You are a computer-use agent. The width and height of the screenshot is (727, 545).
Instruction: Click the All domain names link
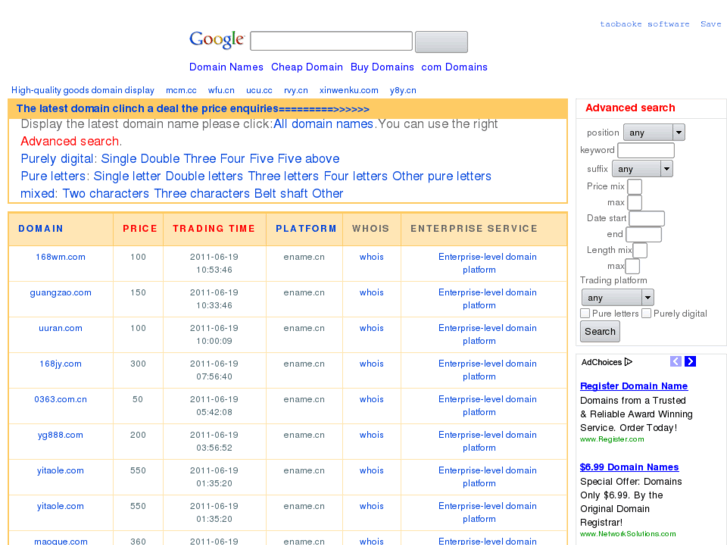point(323,124)
